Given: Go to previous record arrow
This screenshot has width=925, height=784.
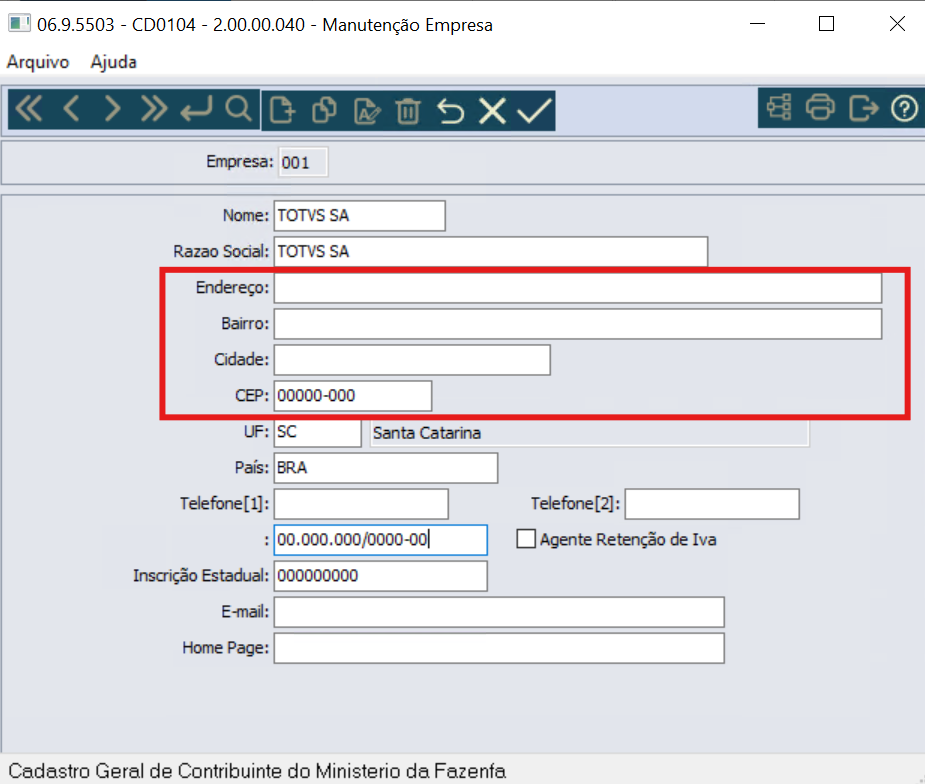Looking at the screenshot, I should pyautogui.click(x=71, y=110).
